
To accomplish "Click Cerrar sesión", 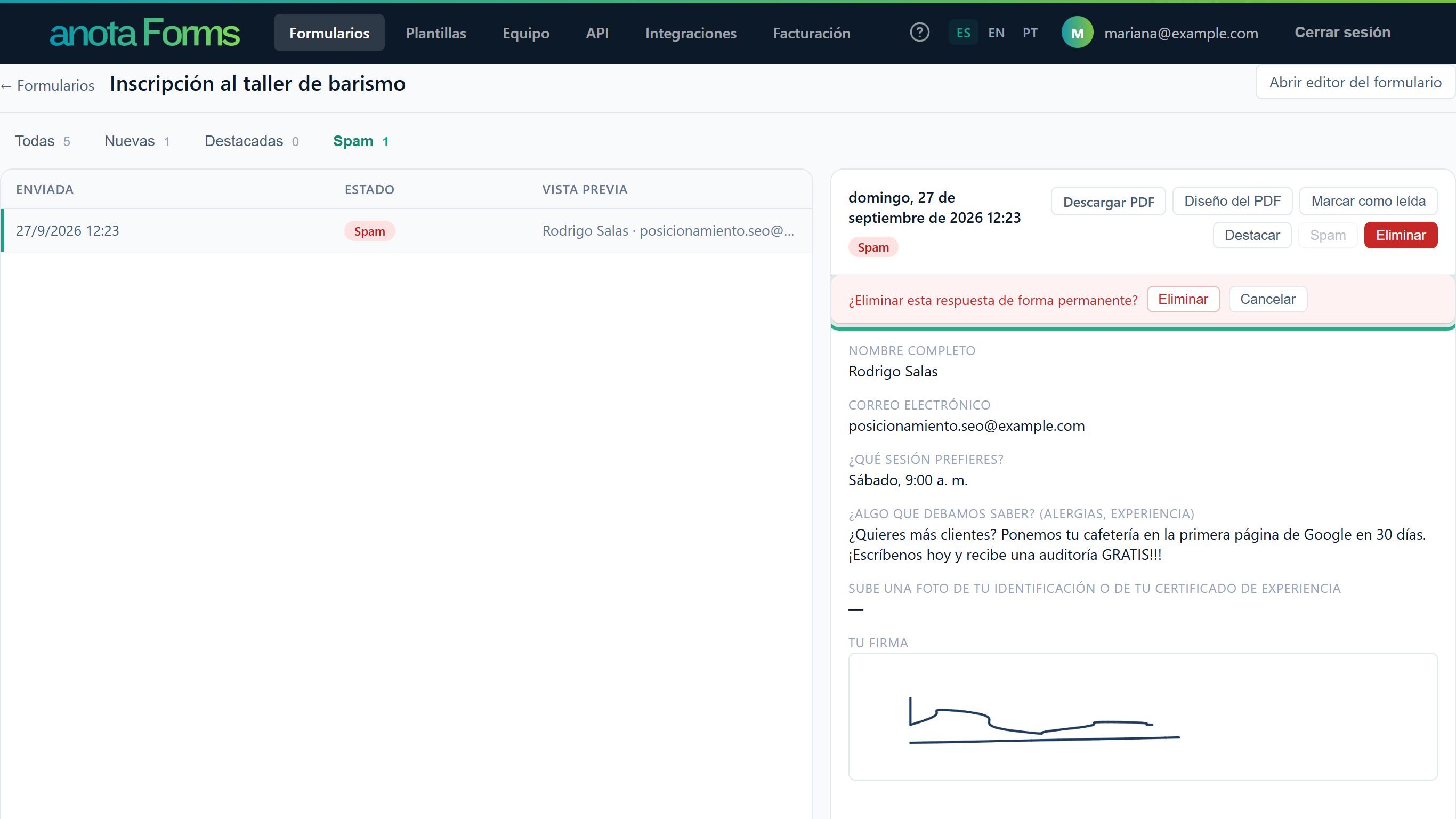I will 1342,32.
